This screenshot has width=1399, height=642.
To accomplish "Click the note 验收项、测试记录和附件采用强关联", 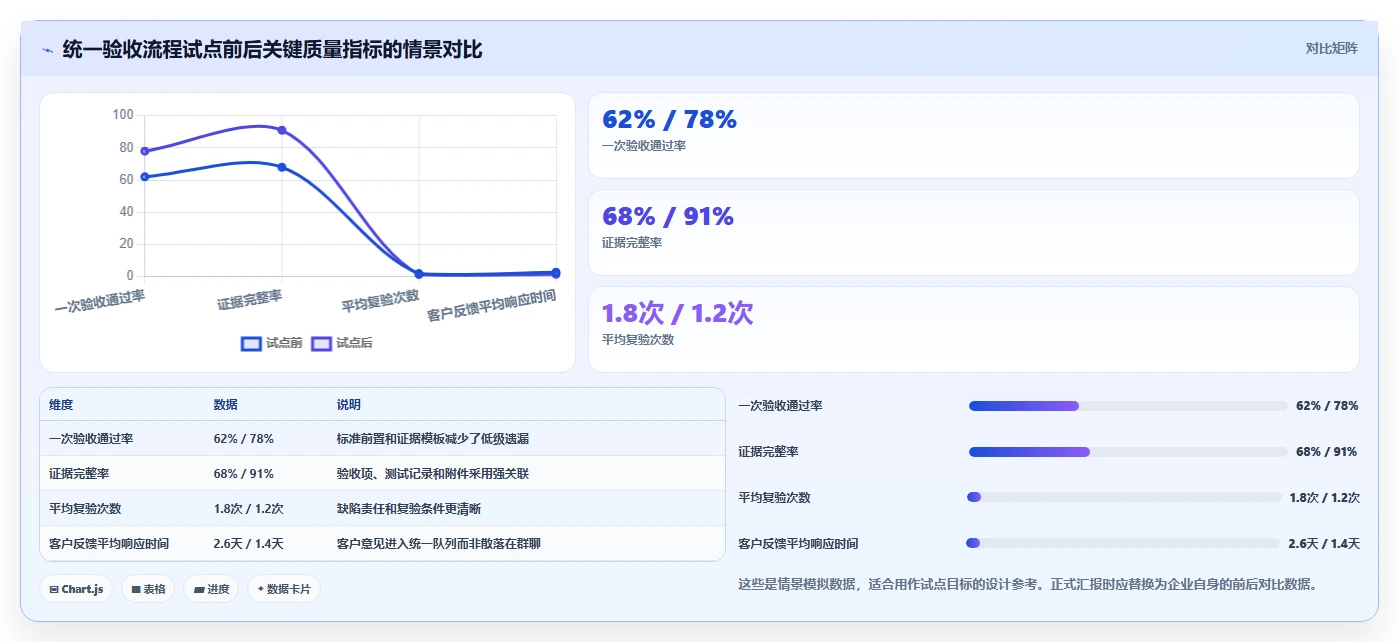I will pyautogui.click(x=433, y=473).
